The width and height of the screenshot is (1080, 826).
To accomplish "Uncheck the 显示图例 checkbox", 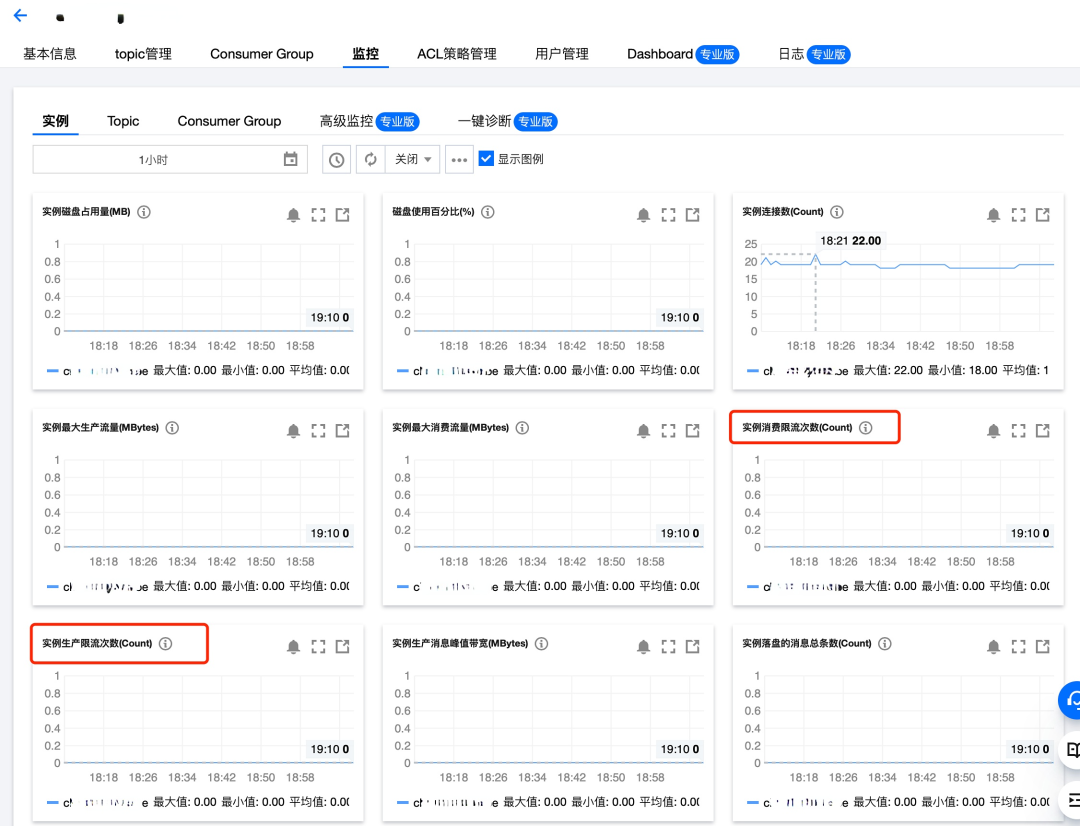I will [x=486, y=157].
